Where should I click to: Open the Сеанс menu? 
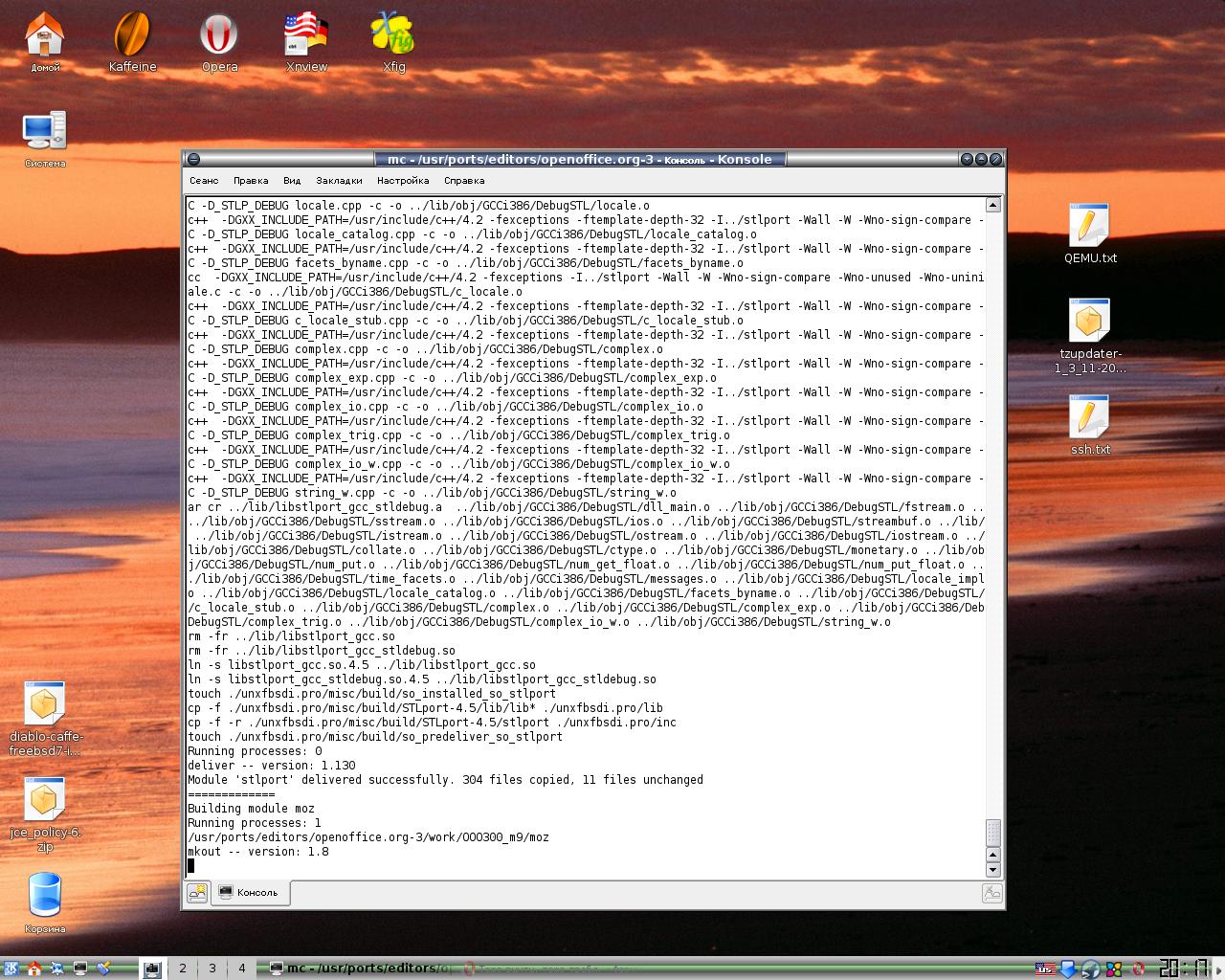click(204, 180)
